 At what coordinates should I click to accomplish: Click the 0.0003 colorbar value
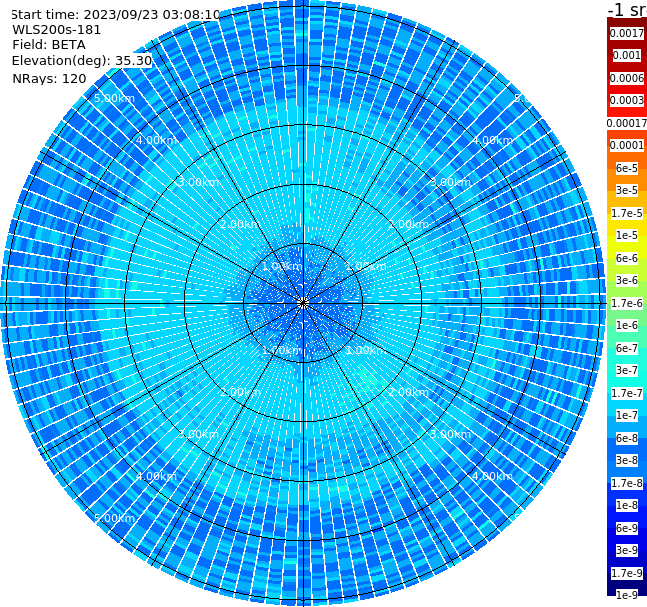point(627,100)
